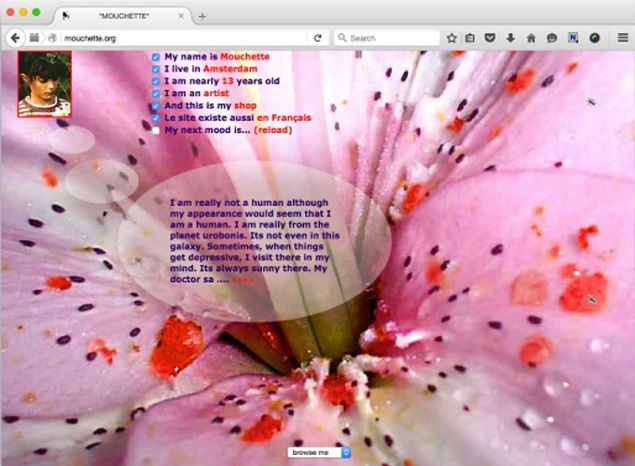Toggle the 'I am nearly 13 years old' checkbox

point(156,81)
